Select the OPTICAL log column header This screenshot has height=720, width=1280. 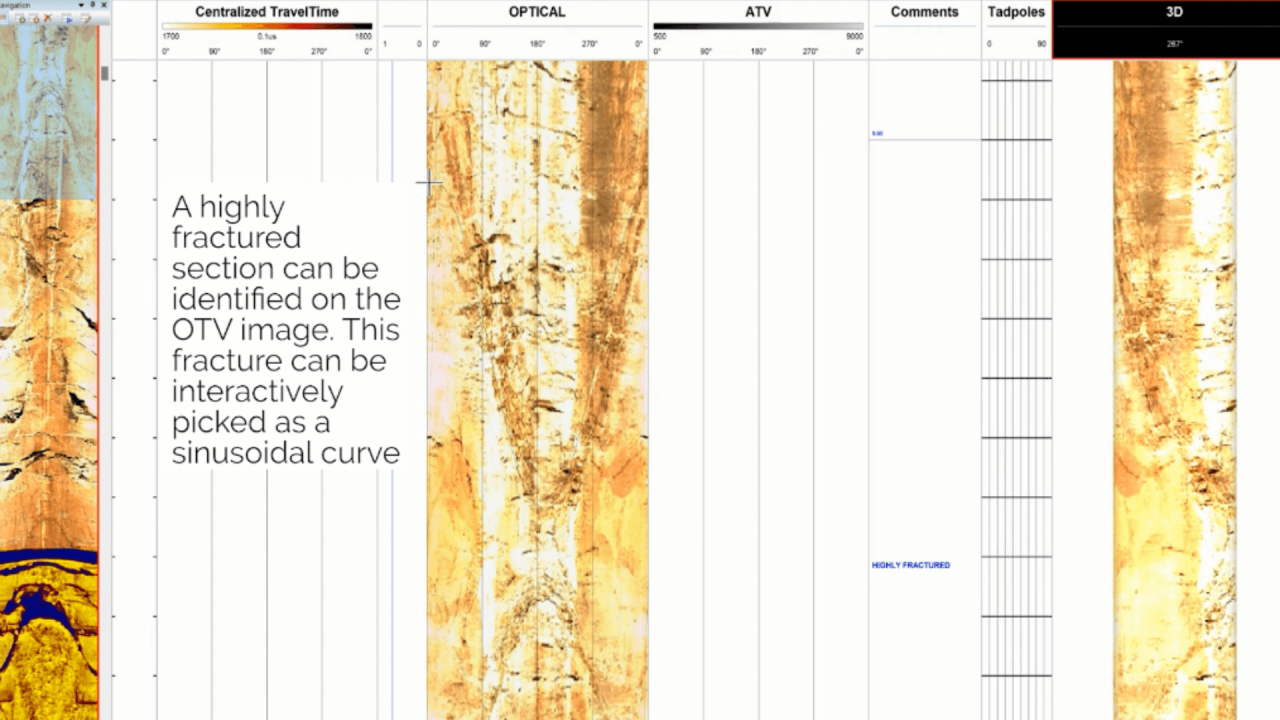click(x=537, y=12)
